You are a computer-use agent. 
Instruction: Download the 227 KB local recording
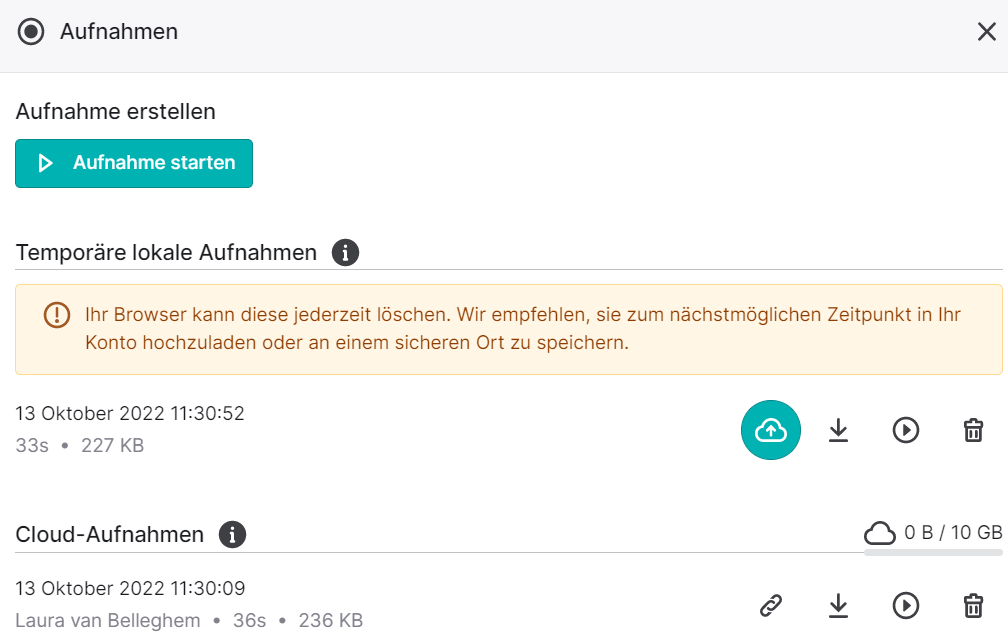click(838, 430)
